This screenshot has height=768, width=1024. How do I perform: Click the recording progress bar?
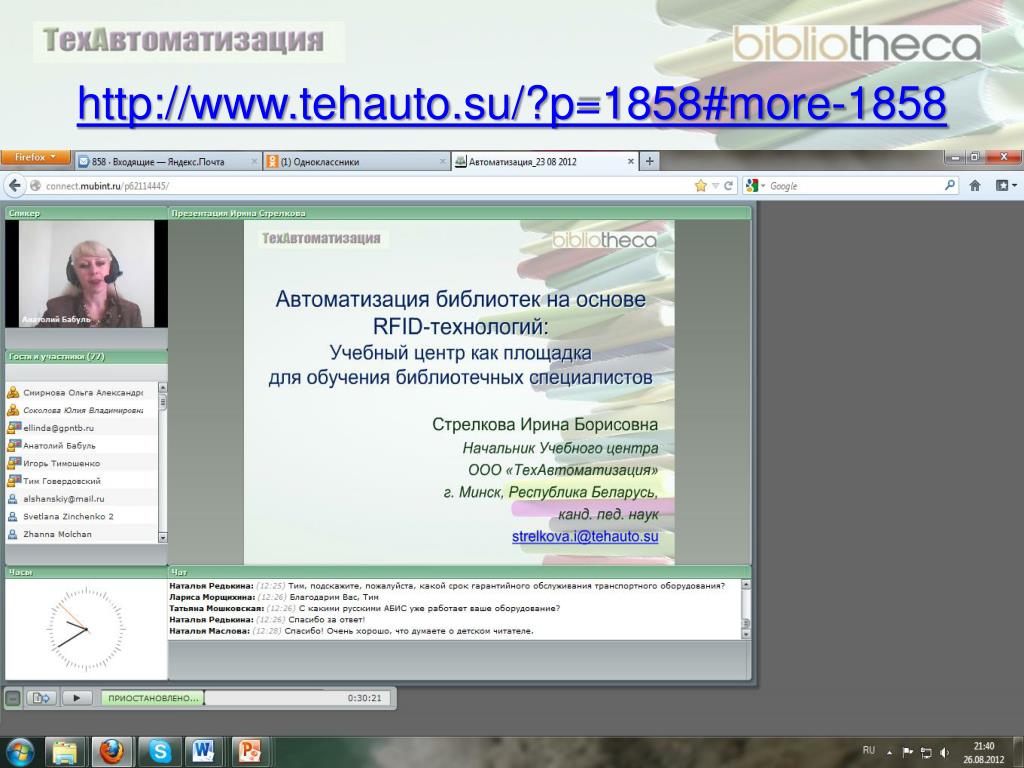pyautogui.click(x=246, y=698)
